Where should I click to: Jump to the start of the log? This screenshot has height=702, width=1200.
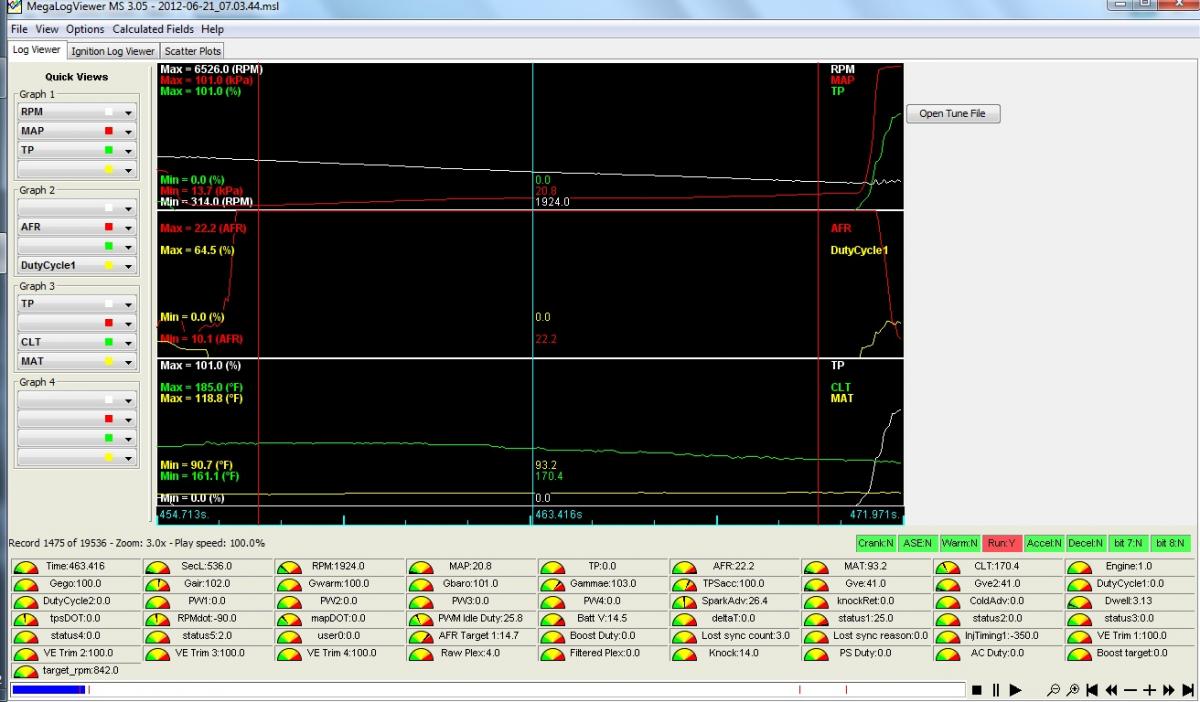1091,690
